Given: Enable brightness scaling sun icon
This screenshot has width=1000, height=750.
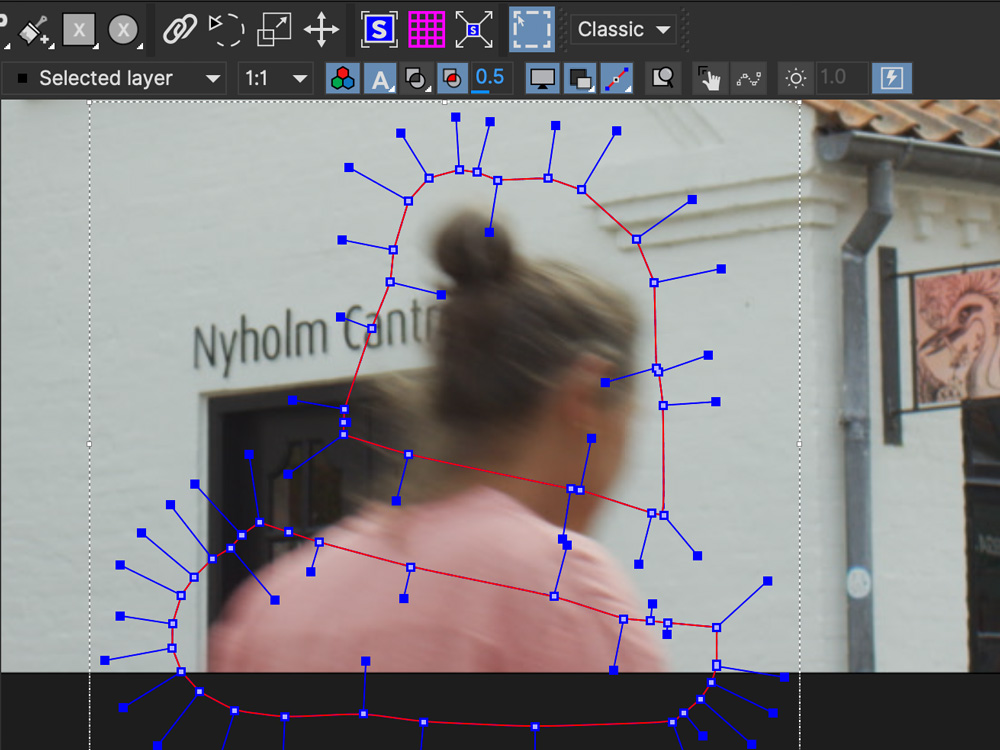Looking at the screenshot, I should coord(795,78).
